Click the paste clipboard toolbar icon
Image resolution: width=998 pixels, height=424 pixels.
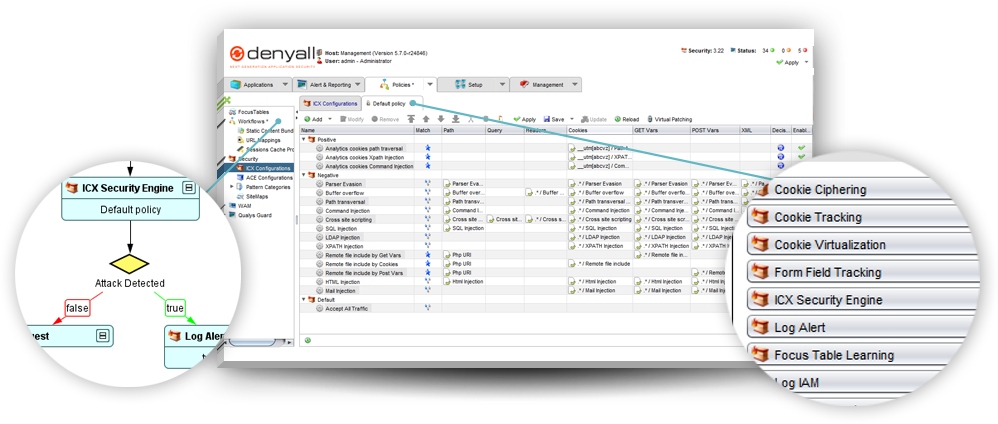[x=500, y=119]
